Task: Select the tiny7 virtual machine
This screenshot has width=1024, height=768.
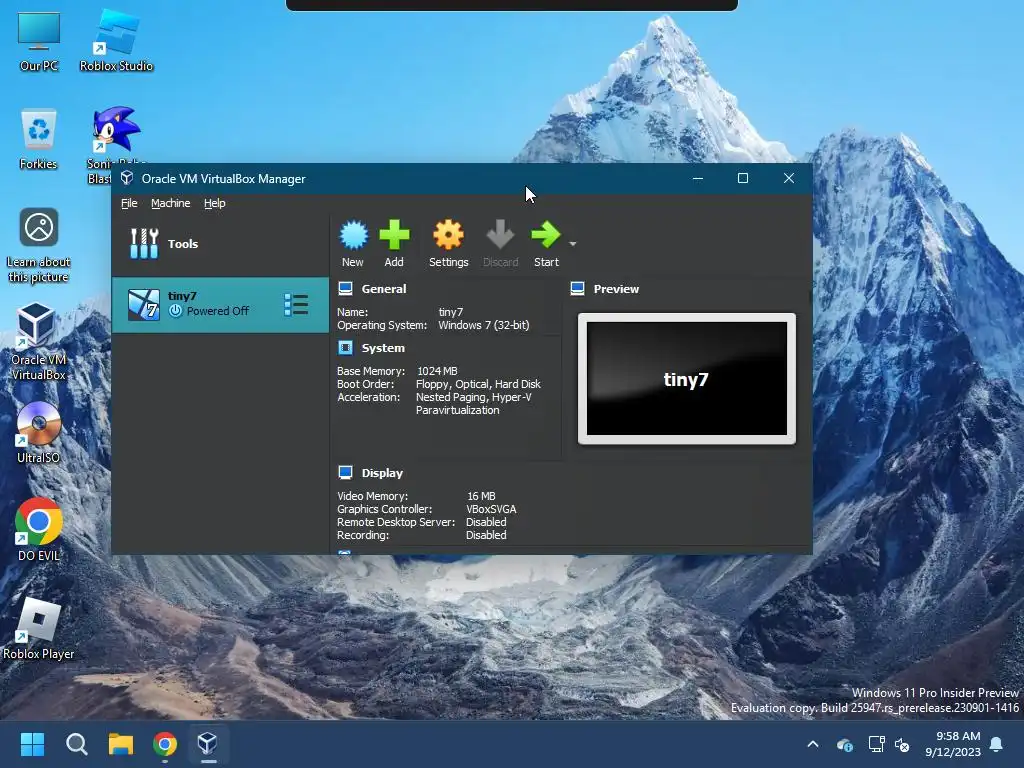Action: click(x=220, y=304)
